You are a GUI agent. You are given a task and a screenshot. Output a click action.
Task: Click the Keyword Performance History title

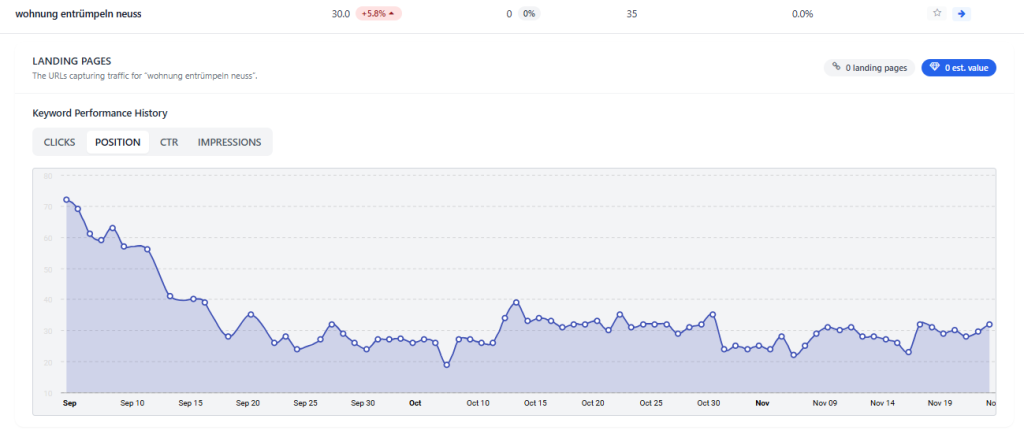click(100, 113)
